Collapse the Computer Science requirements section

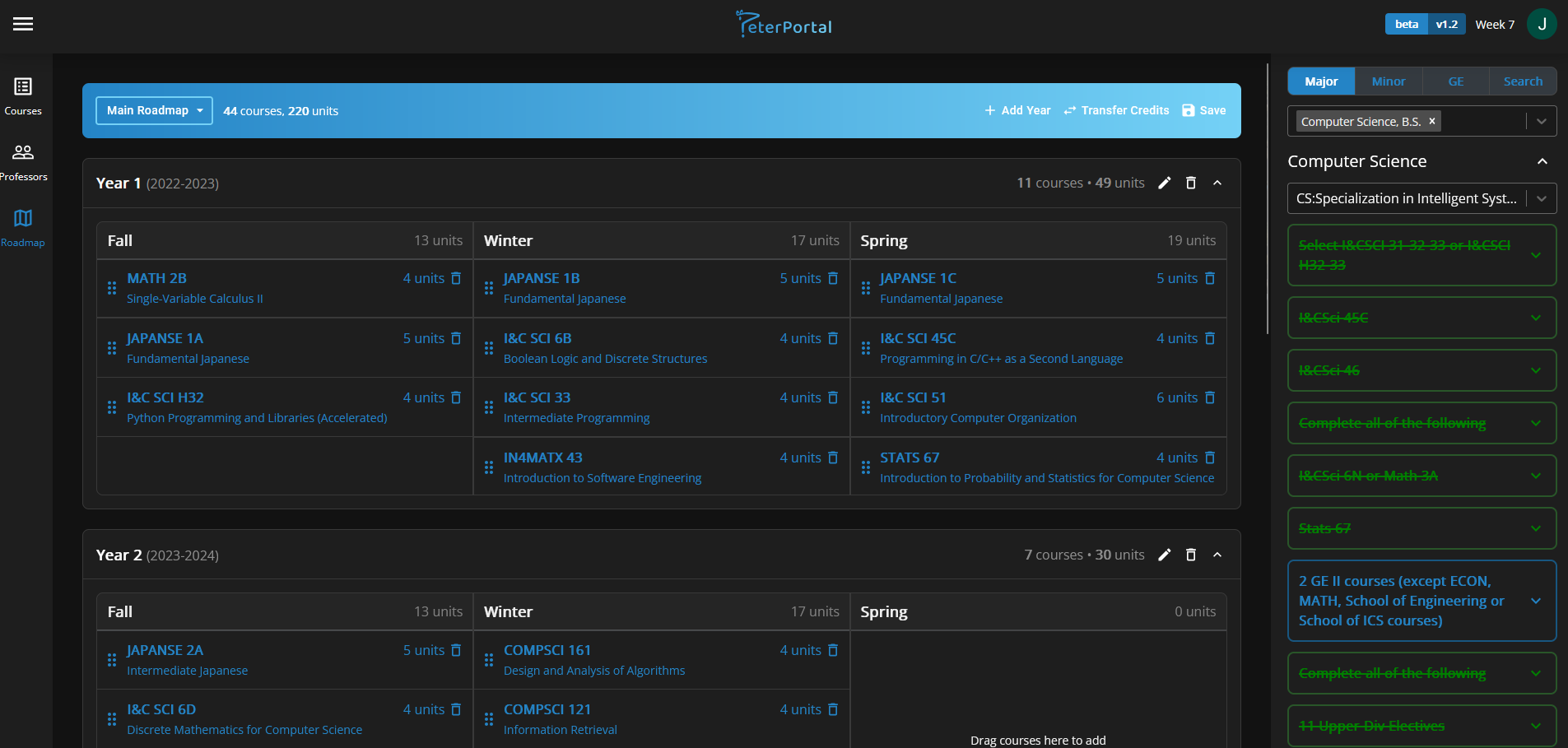click(x=1542, y=161)
